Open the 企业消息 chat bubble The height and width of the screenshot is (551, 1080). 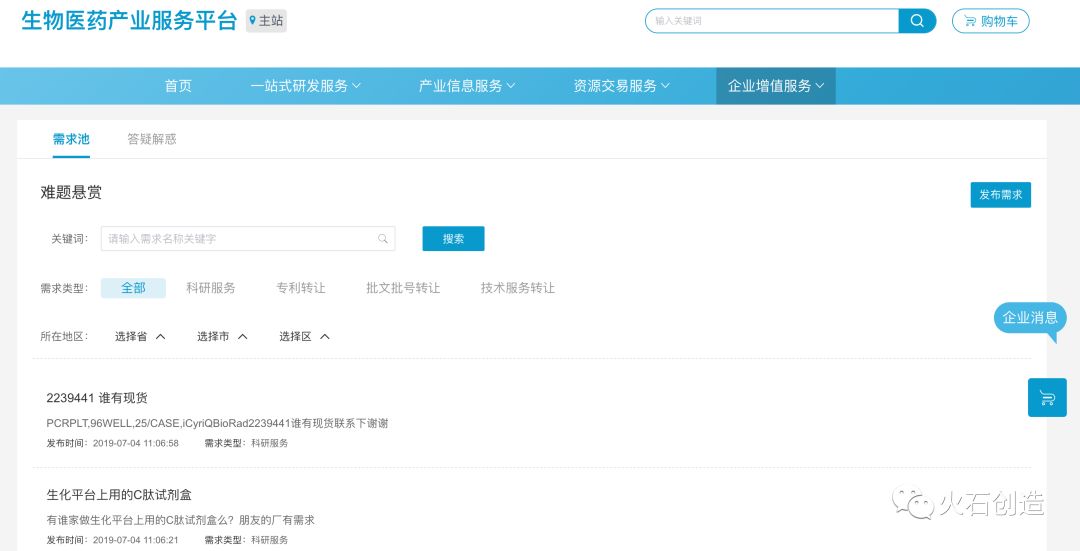coord(1030,318)
